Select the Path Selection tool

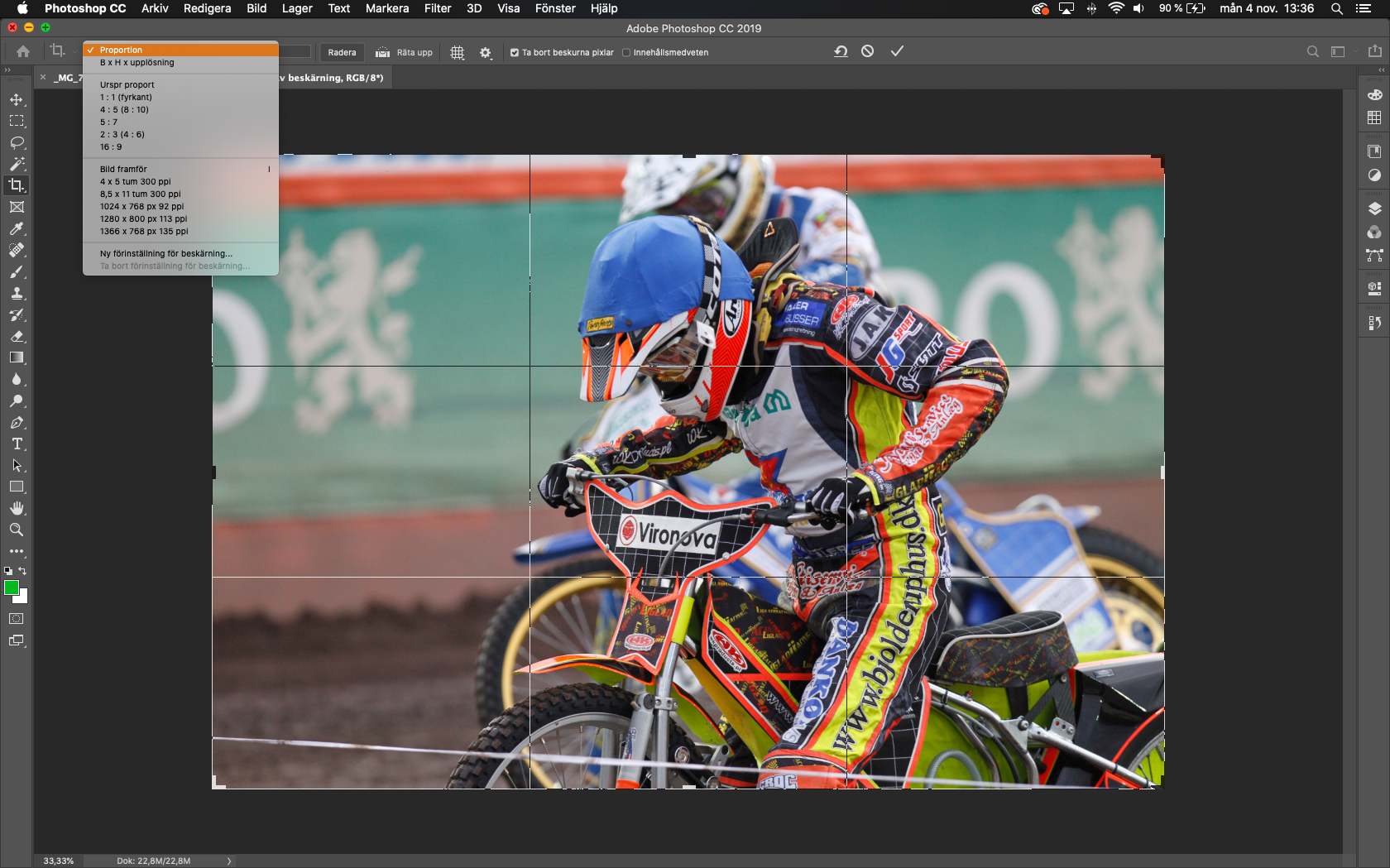(17, 465)
